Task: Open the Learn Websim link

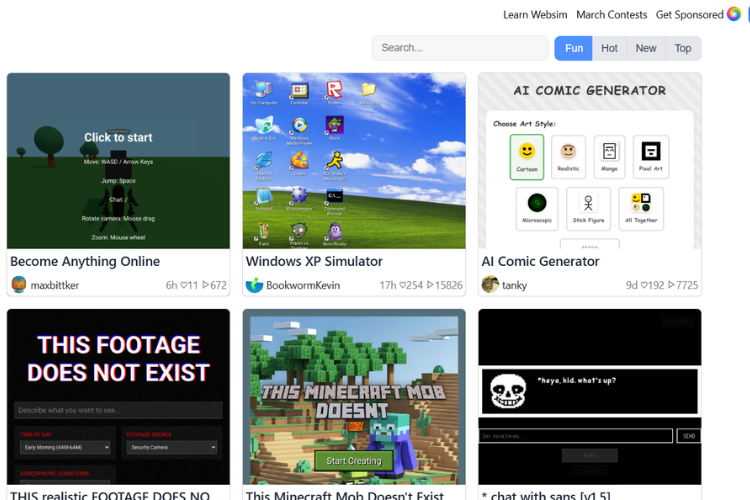Action: (535, 15)
